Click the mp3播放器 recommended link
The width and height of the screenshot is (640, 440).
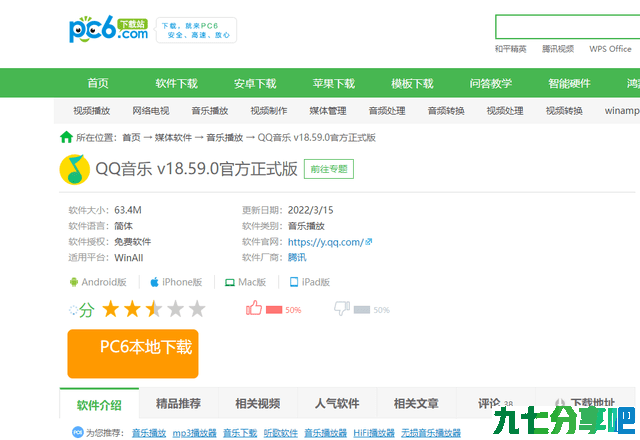pos(195,433)
